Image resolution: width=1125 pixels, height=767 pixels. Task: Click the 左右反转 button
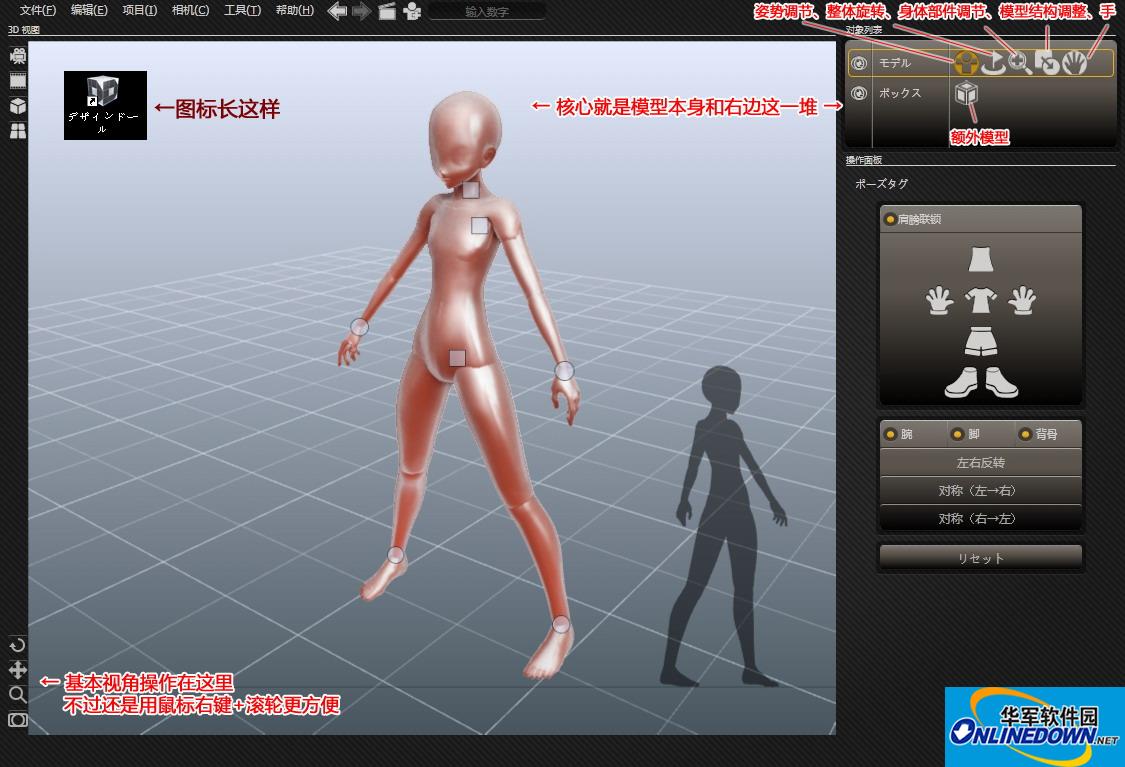pos(980,463)
